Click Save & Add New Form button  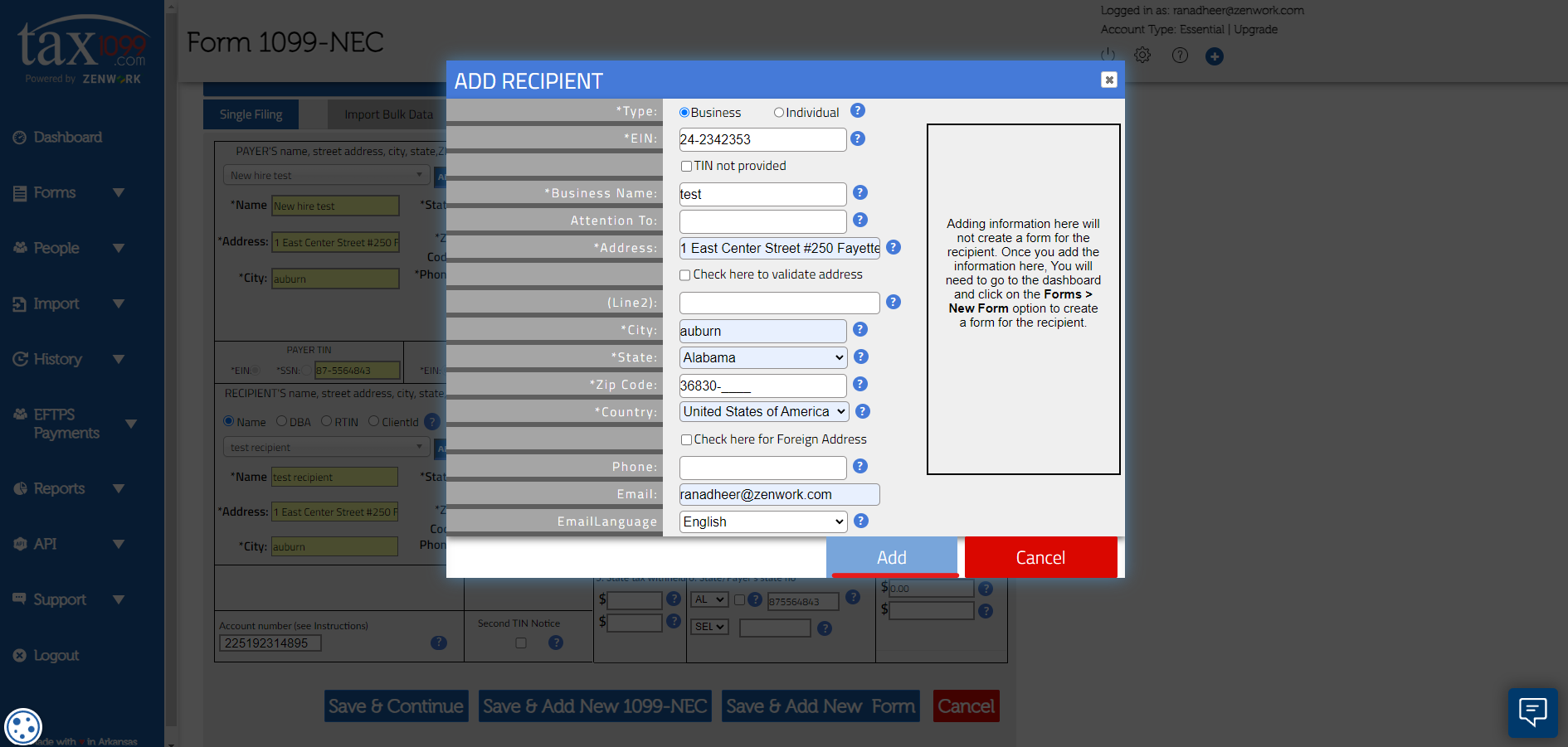(821, 706)
